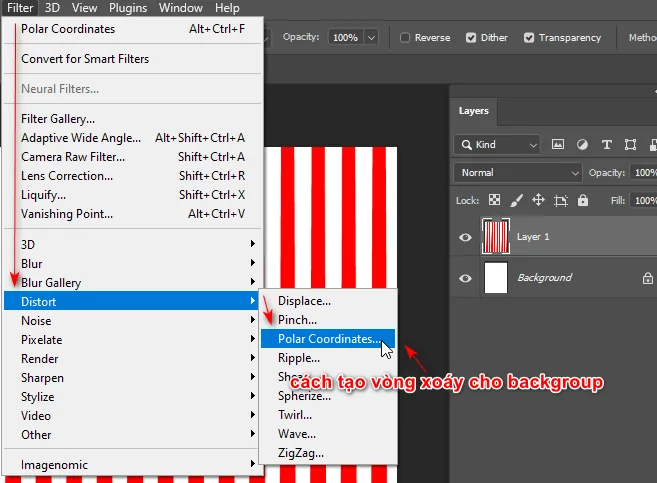This screenshot has height=483, width=657.
Task: Choose Polar Coordinates in Distort submenu
Action: (x=328, y=338)
